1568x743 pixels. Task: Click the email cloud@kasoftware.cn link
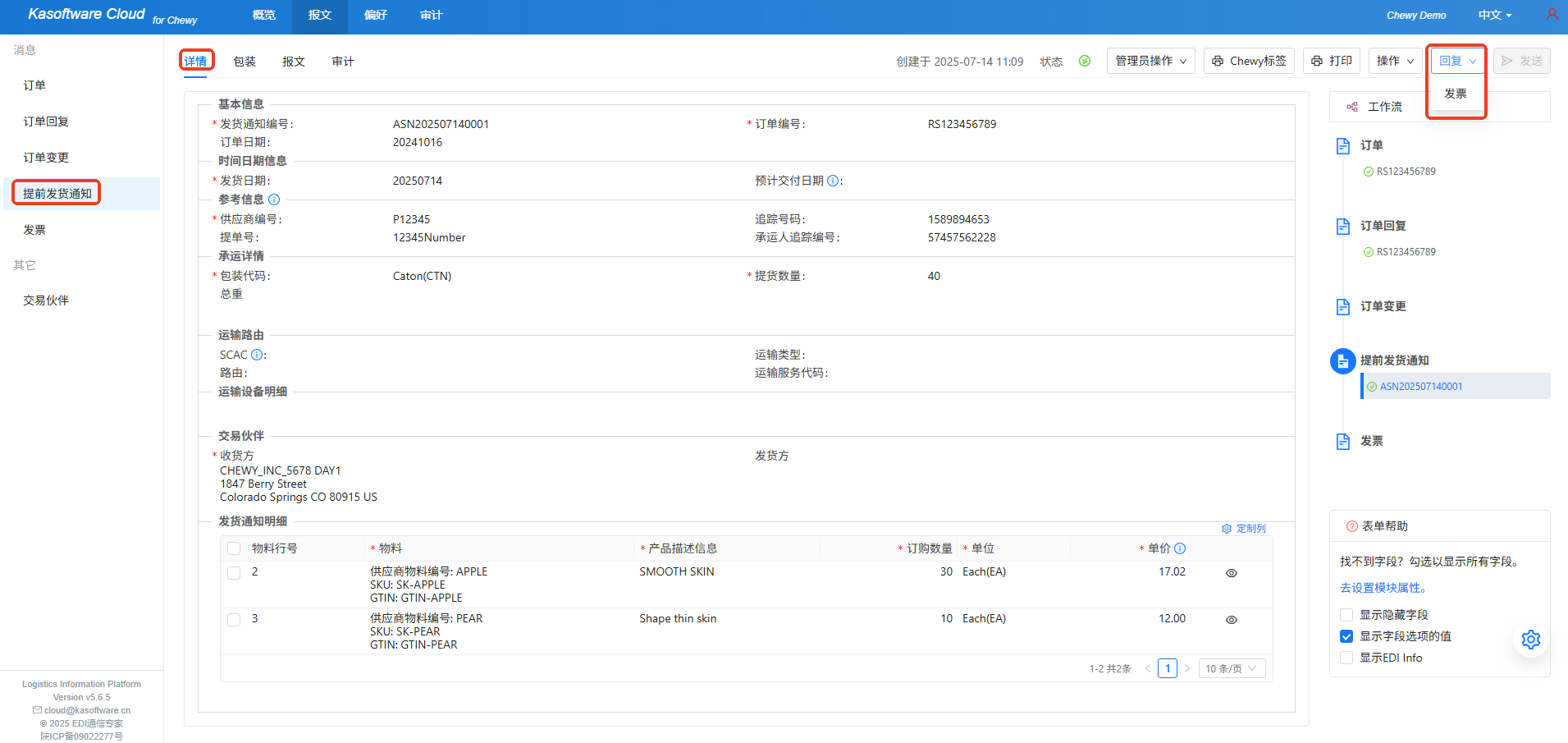coord(87,710)
